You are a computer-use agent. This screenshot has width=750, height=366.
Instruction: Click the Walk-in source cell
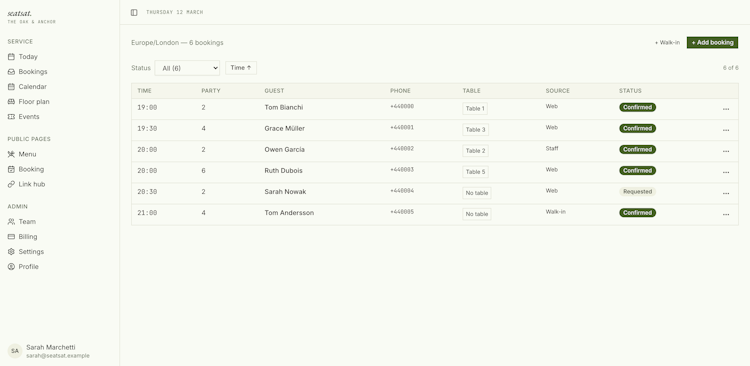pos(556,211)
